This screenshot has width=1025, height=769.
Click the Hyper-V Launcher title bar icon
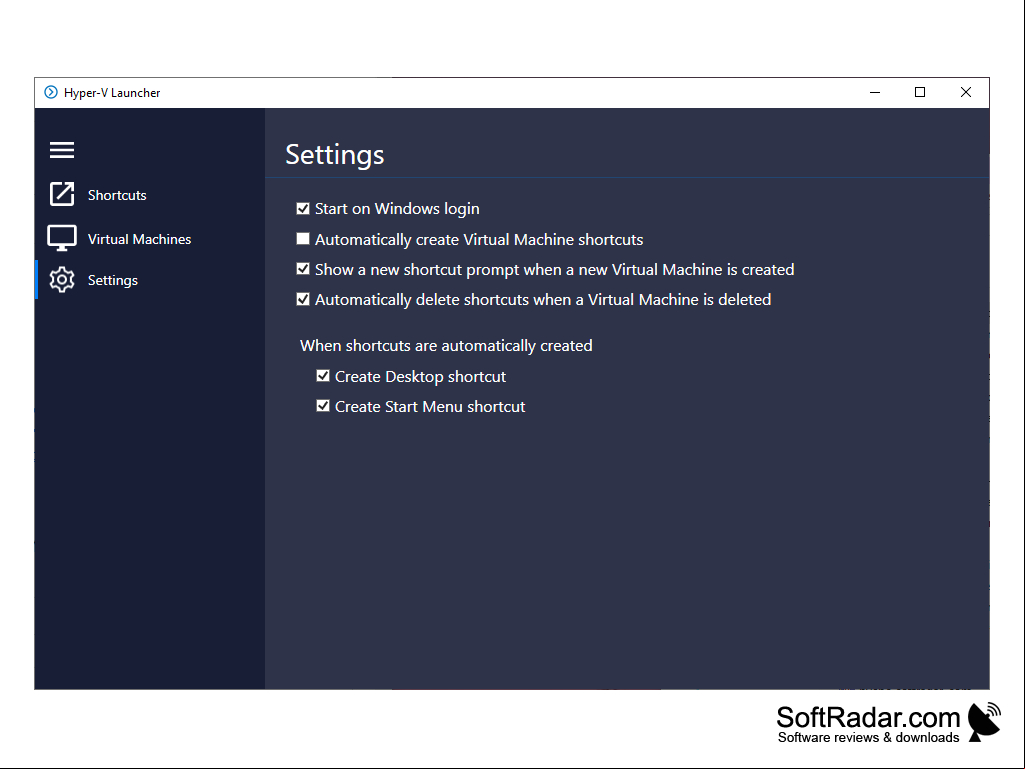tap(51, 92)
